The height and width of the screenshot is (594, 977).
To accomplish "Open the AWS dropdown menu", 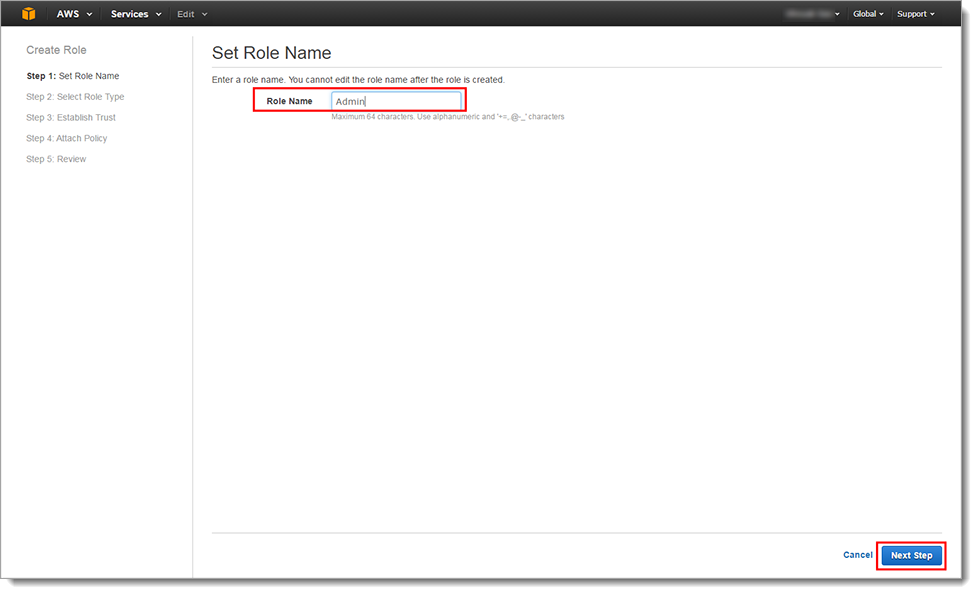I will (74, 14).
